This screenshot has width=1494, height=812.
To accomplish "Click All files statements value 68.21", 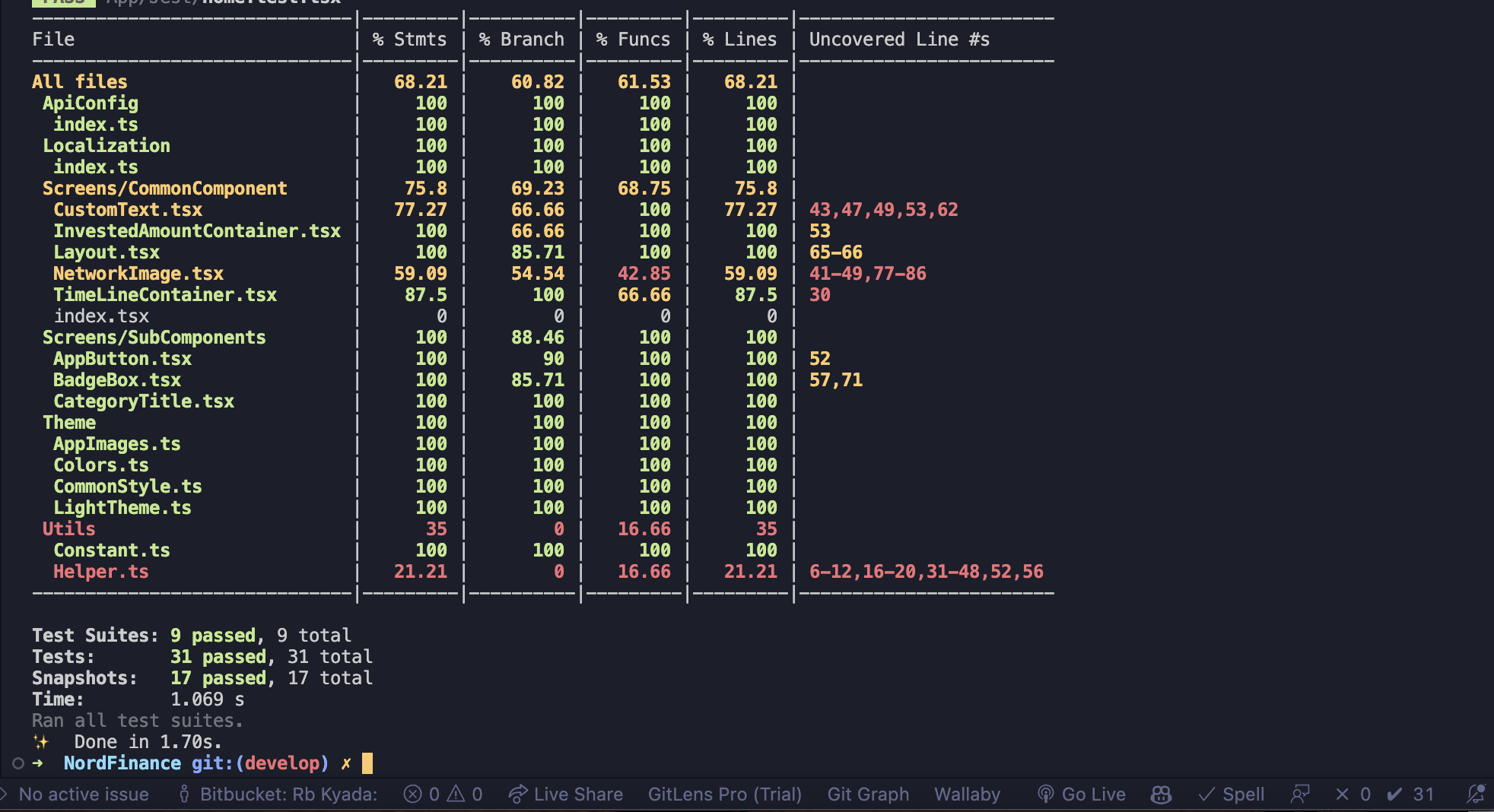I will (421, 82).
